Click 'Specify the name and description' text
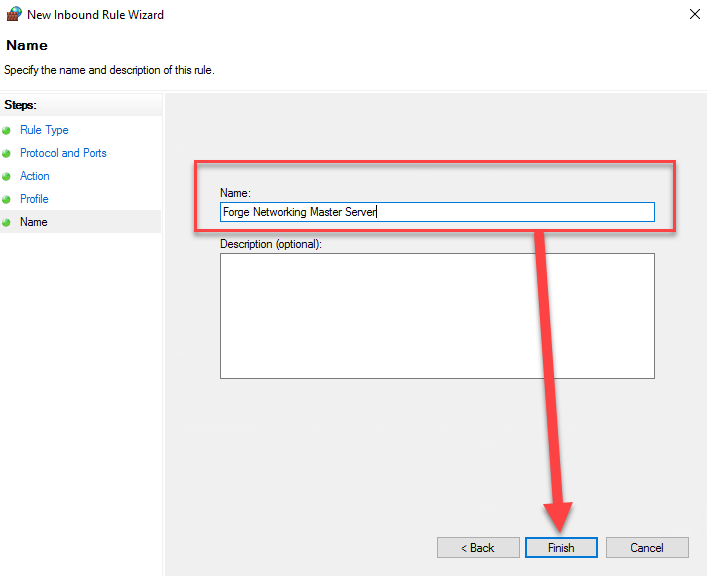Screen dimensions: 707x576 (x=109, y=70)
